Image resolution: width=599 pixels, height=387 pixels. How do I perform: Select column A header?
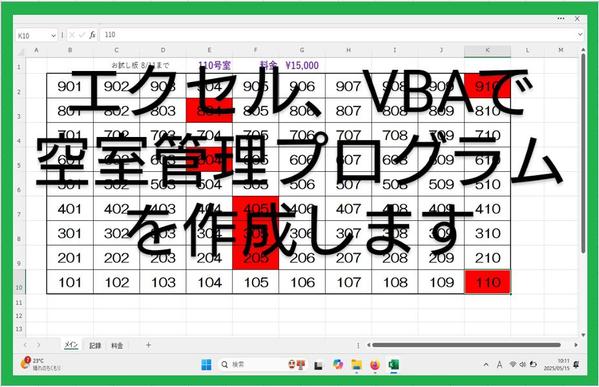click(36, 50)
